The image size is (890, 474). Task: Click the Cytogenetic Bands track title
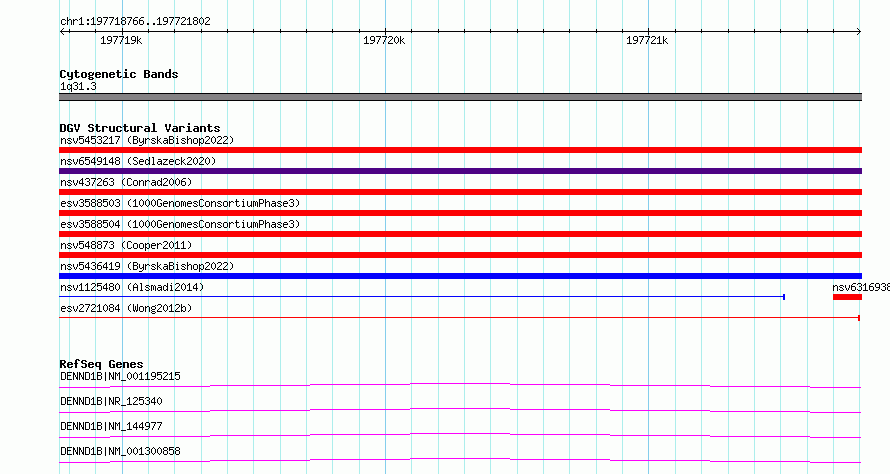(x=119, y=74)
